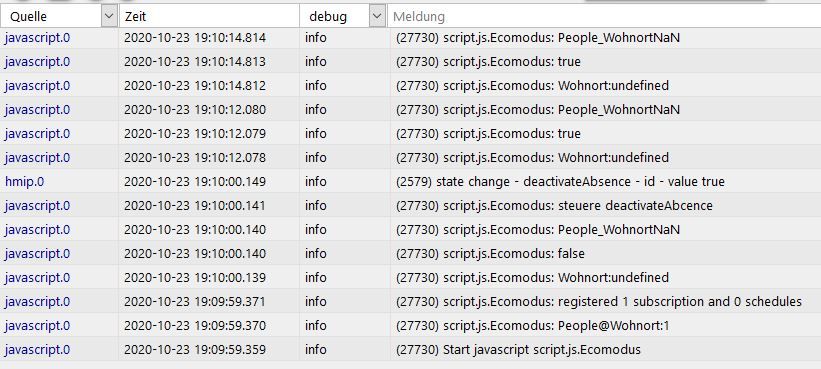Select the Start javascript script.js.Ecomodus row

pos(410,350)
